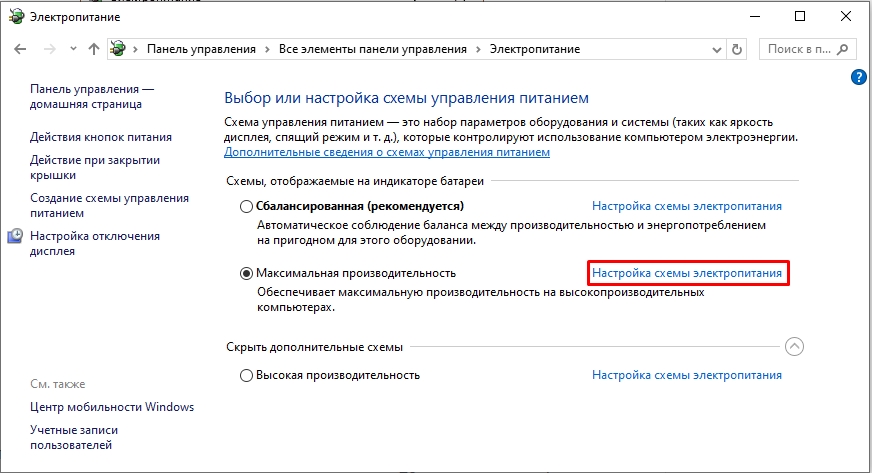Refresh the Power Options page
The width and height of the screenshot is (872, 473).
[738, 49]
